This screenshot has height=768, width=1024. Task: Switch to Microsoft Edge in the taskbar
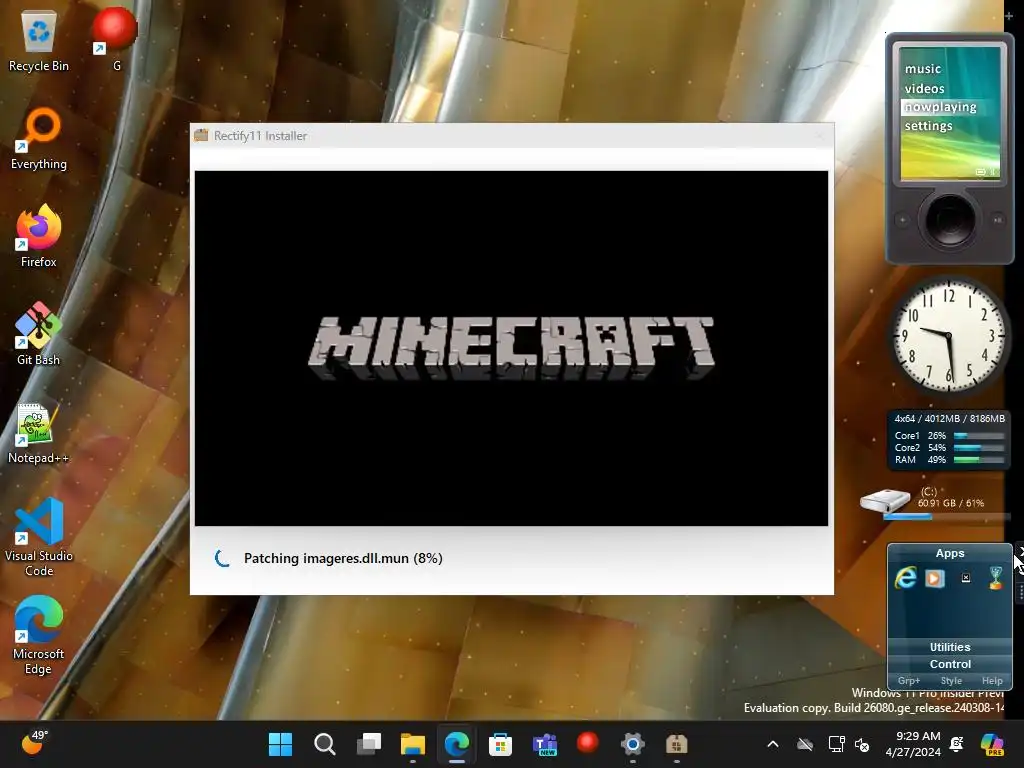point(456,744)
